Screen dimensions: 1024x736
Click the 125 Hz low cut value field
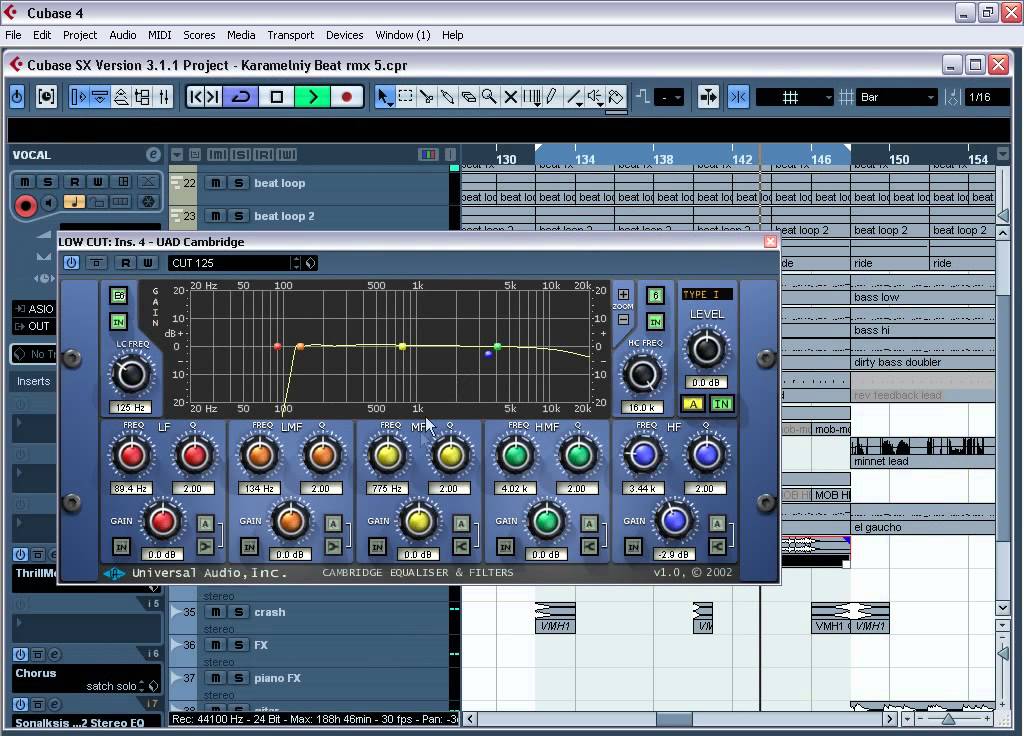pos(131,408)
